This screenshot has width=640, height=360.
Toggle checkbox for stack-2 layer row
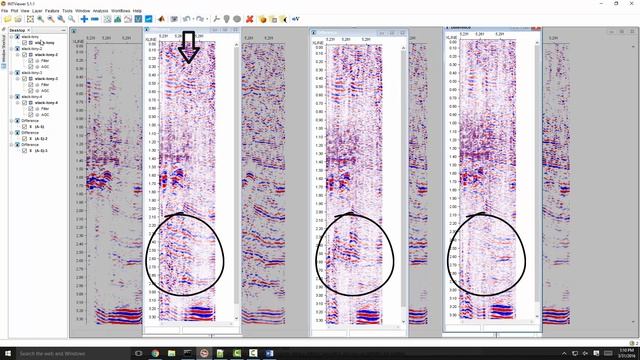point(24,55)
